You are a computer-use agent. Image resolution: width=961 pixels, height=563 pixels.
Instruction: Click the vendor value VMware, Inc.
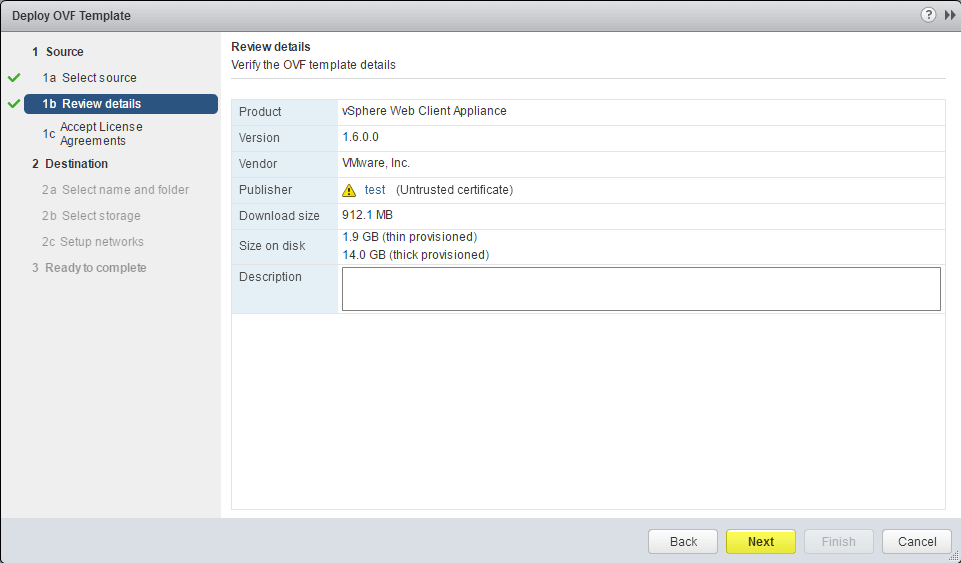point(376,163)
